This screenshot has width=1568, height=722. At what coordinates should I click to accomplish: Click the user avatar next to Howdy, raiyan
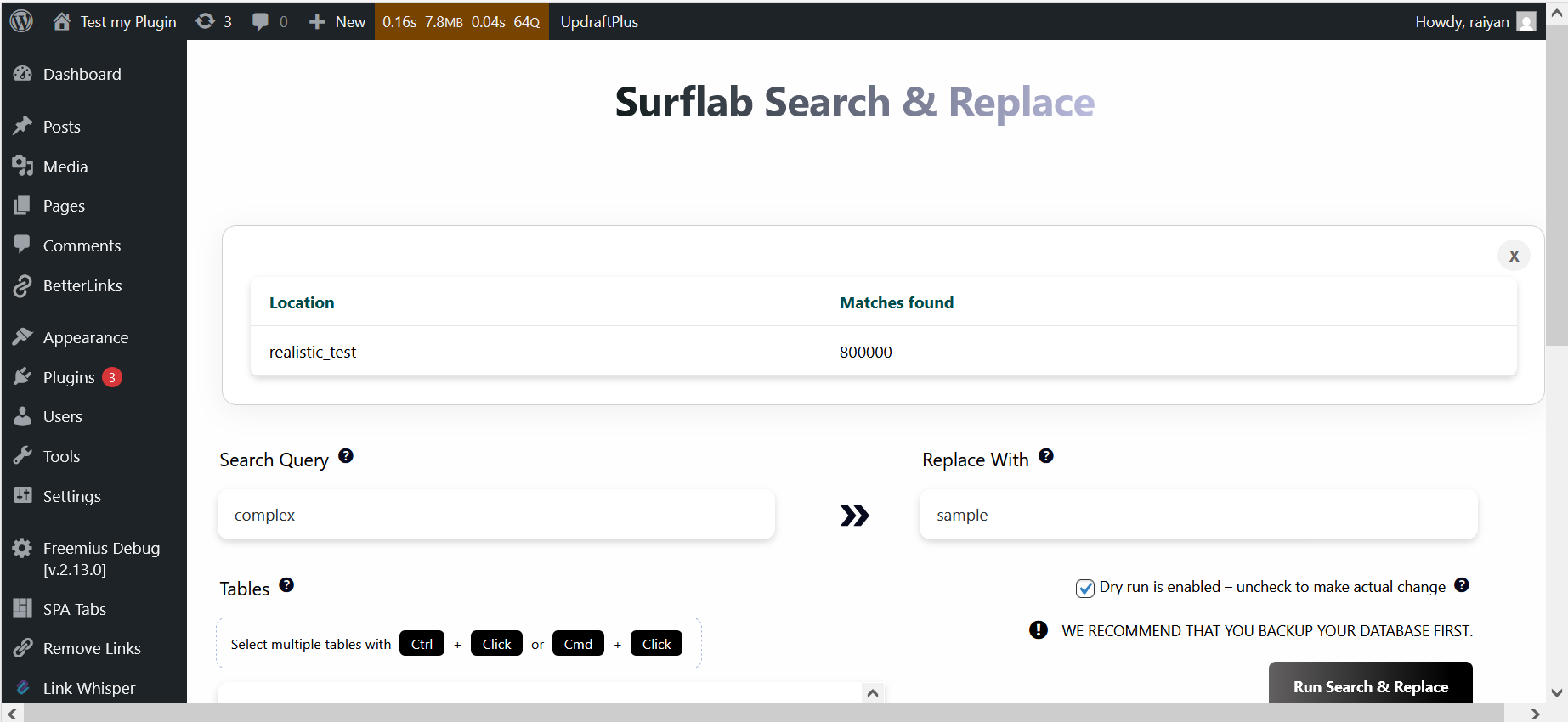point(1526,22)
